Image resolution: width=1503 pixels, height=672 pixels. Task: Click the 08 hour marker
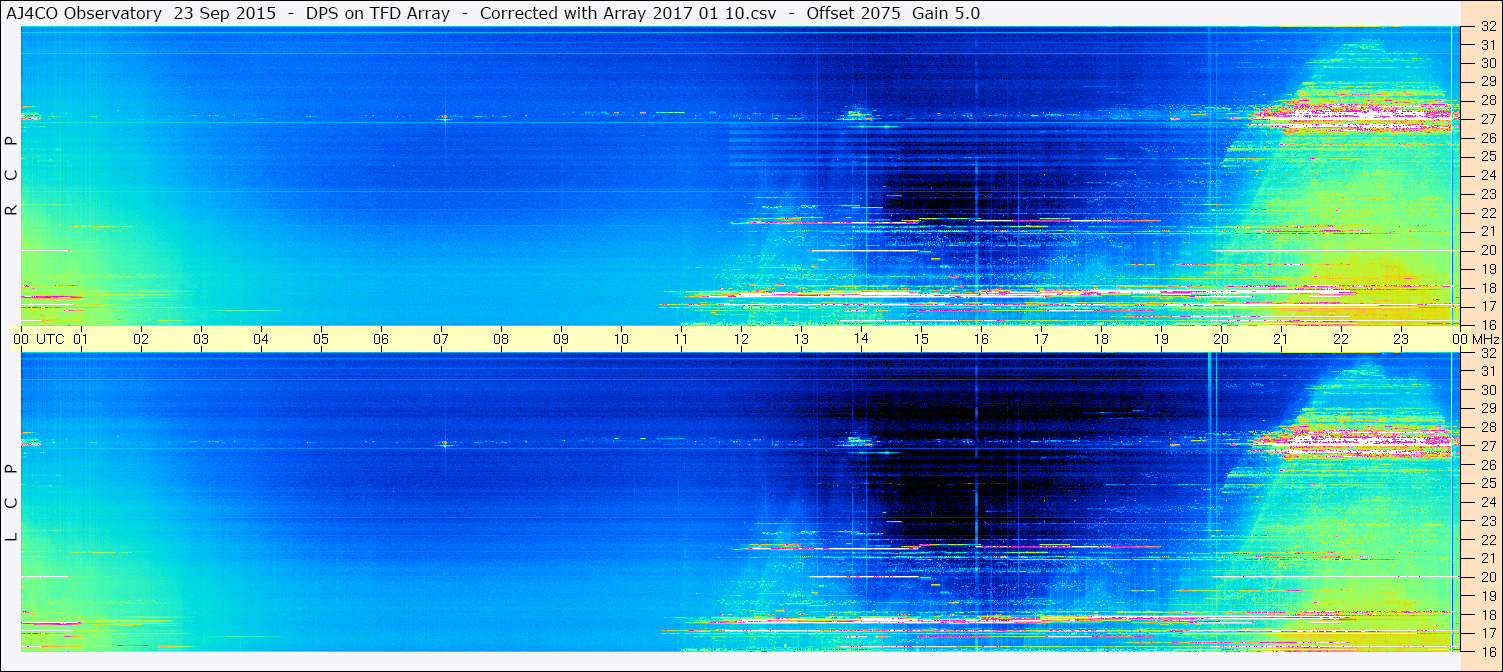501,339
